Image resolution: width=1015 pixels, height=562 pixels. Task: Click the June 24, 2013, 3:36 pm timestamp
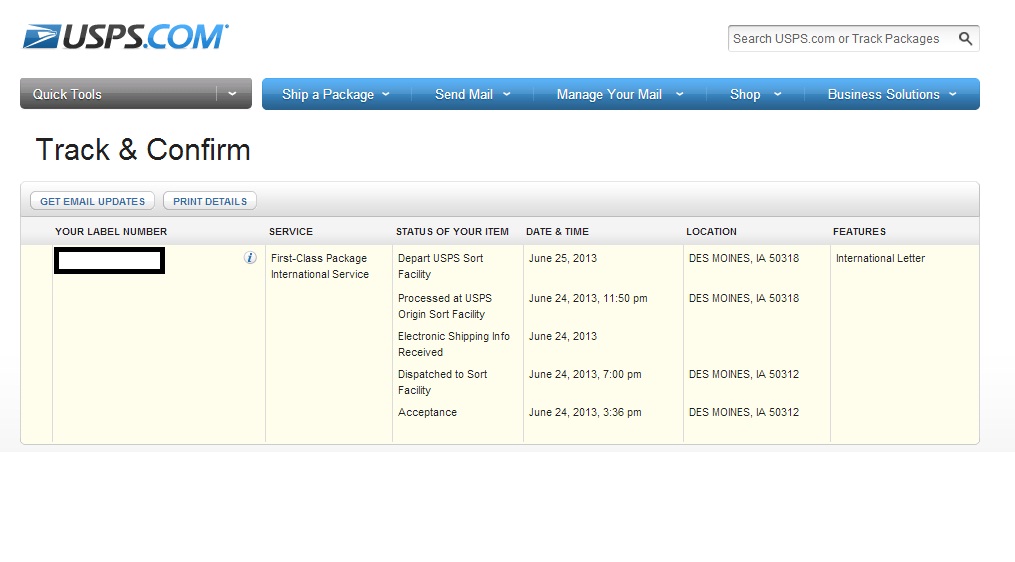[585, 412]
